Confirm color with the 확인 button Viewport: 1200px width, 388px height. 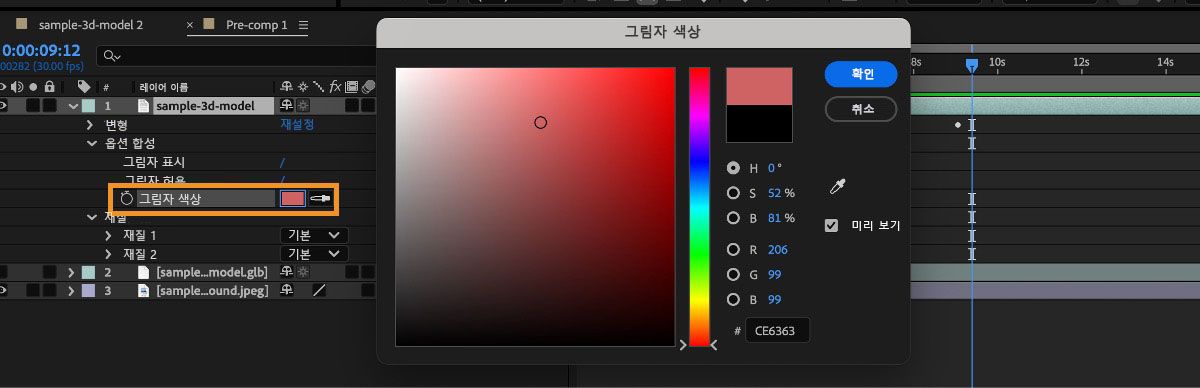861,74
